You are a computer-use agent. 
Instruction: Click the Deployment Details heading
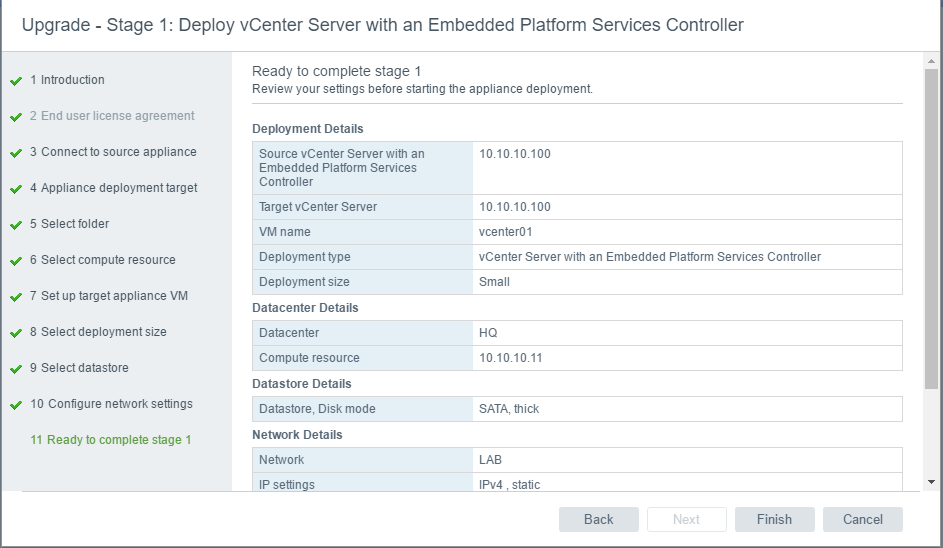pos(307,129)
